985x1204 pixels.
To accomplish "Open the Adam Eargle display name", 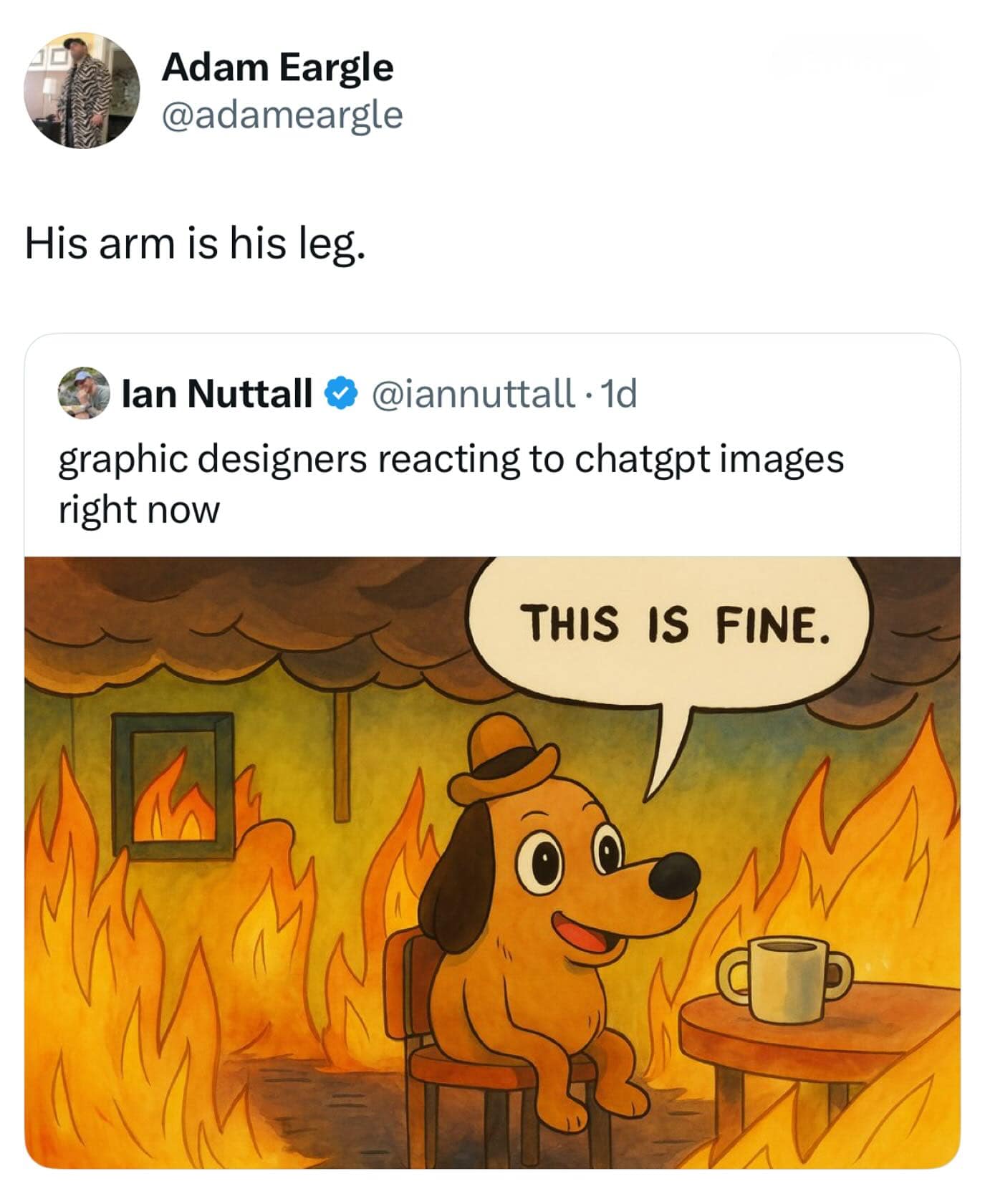I will click(x=277, y=67).
